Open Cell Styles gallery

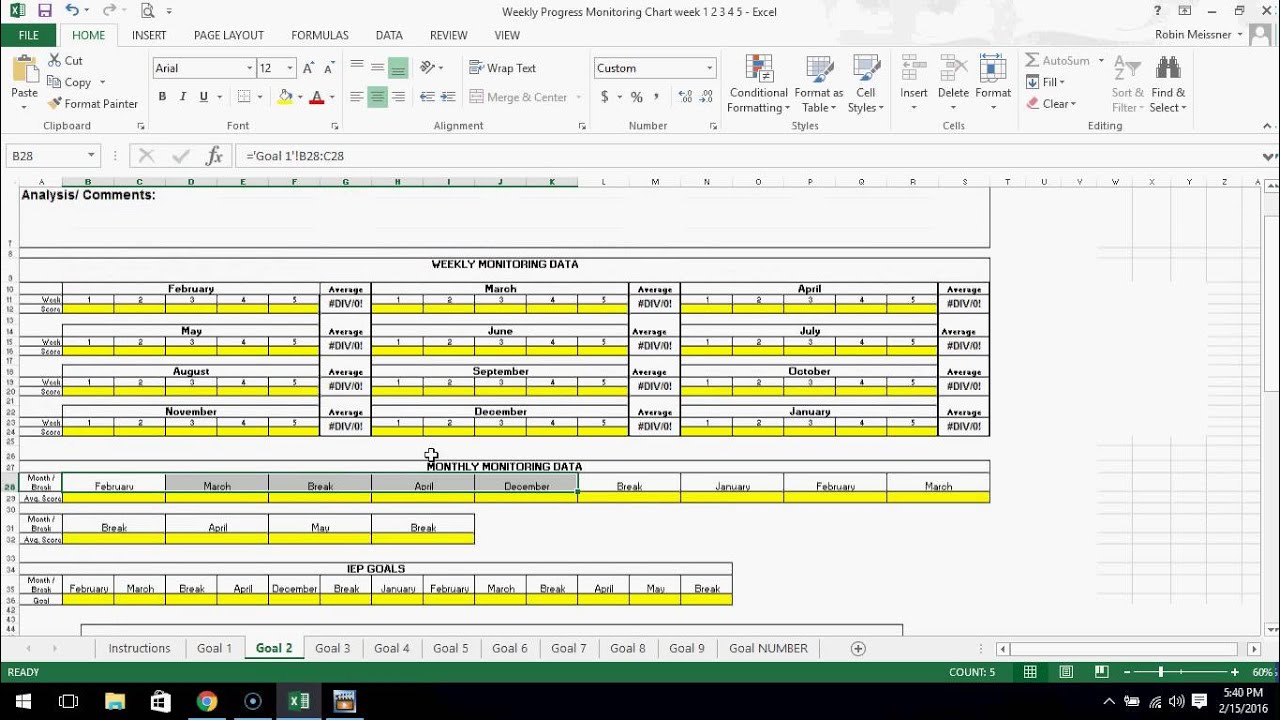[866, 84]
